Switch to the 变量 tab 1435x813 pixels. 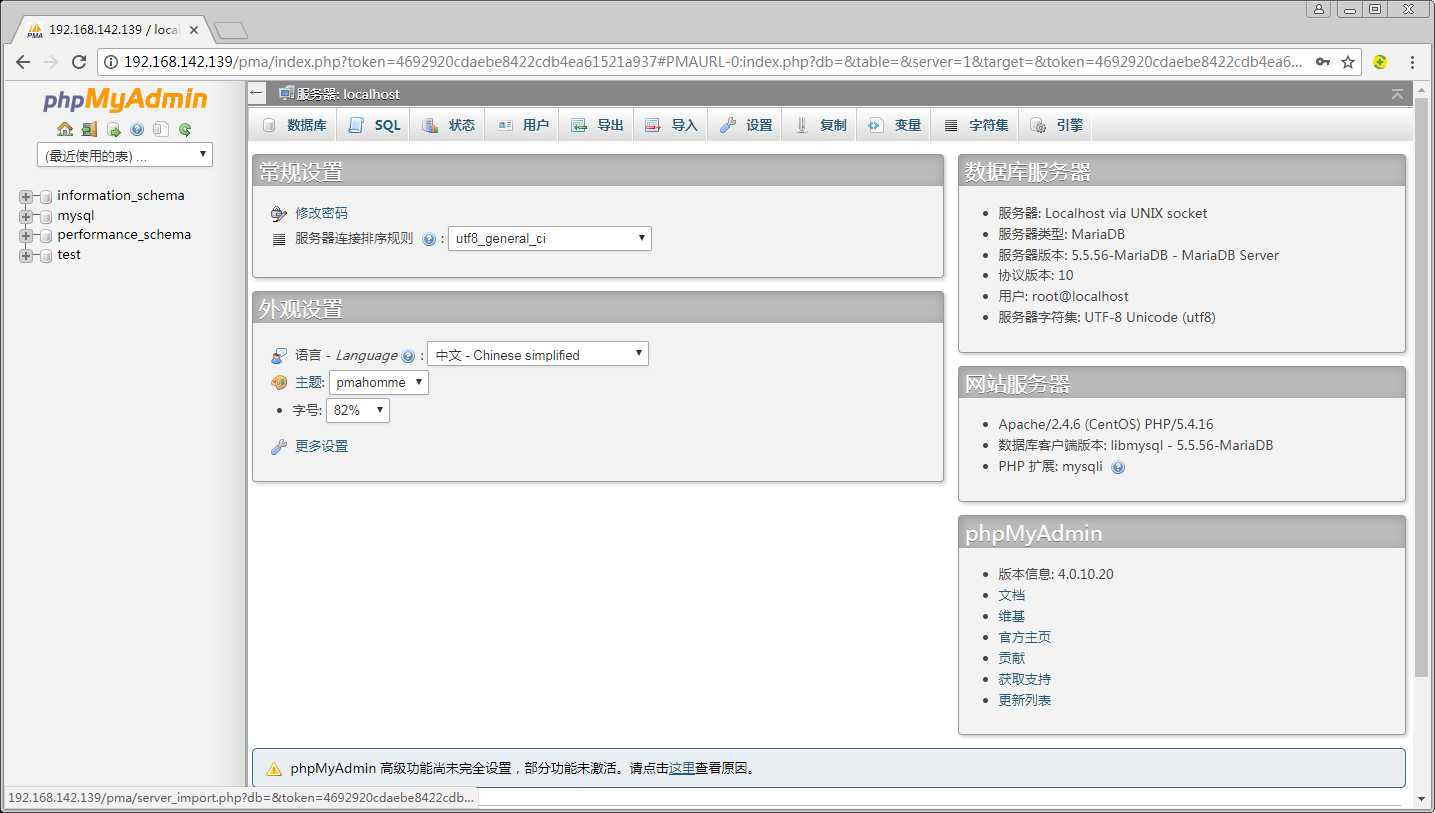point(894,125)
